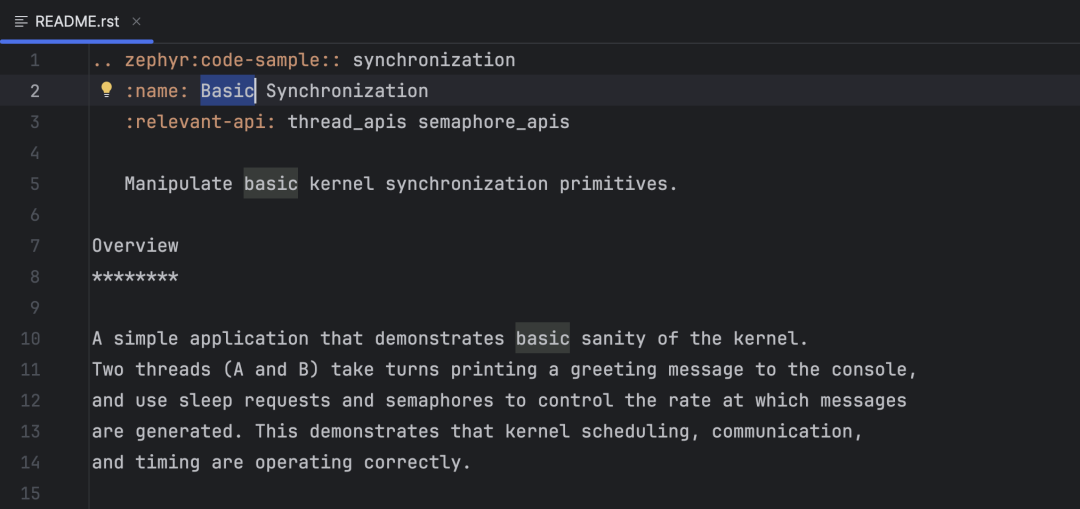The image size is (1080, 509).
Task: Click line number 14 in the gutter
Action: coord(30,463)
